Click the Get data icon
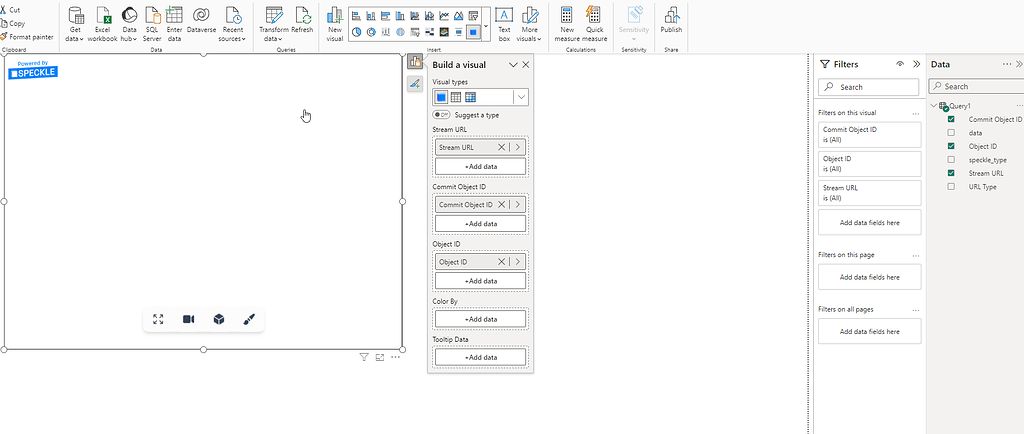Viewport: 1024px width, 434px height. pyautogui.click(x=76, y=16)
